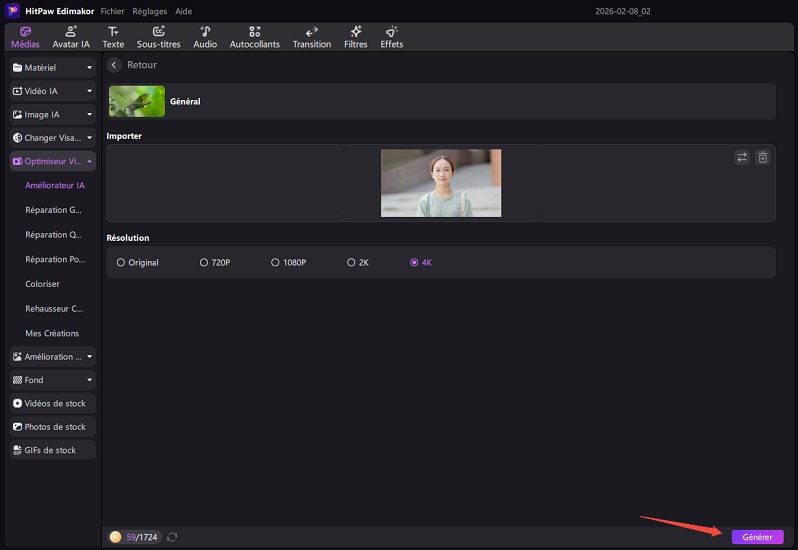Select Réparation Po... in sidebar

55,259
